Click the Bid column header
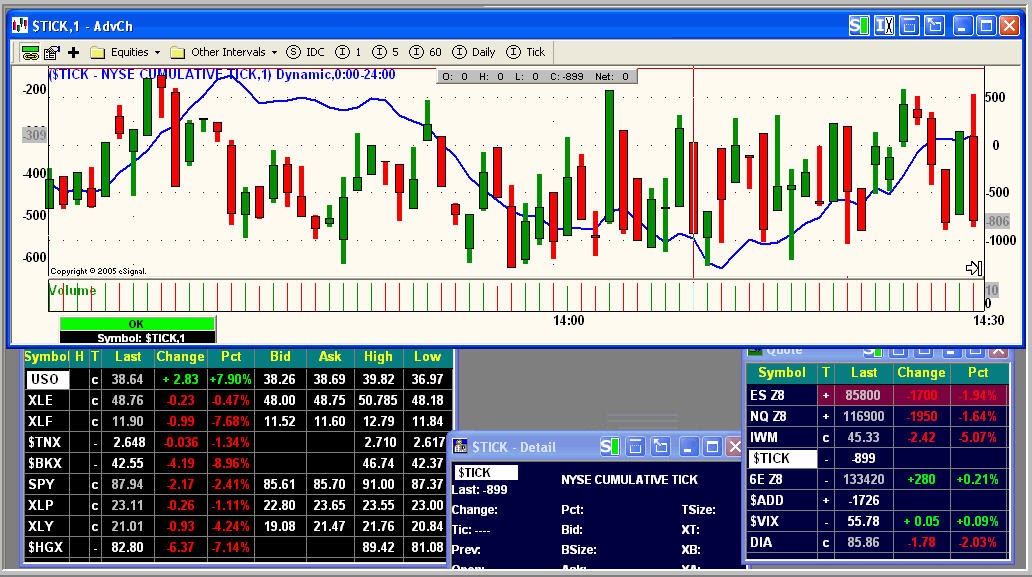The width and height of the screenshot is (1032, 577). click(x=280, y=357)
